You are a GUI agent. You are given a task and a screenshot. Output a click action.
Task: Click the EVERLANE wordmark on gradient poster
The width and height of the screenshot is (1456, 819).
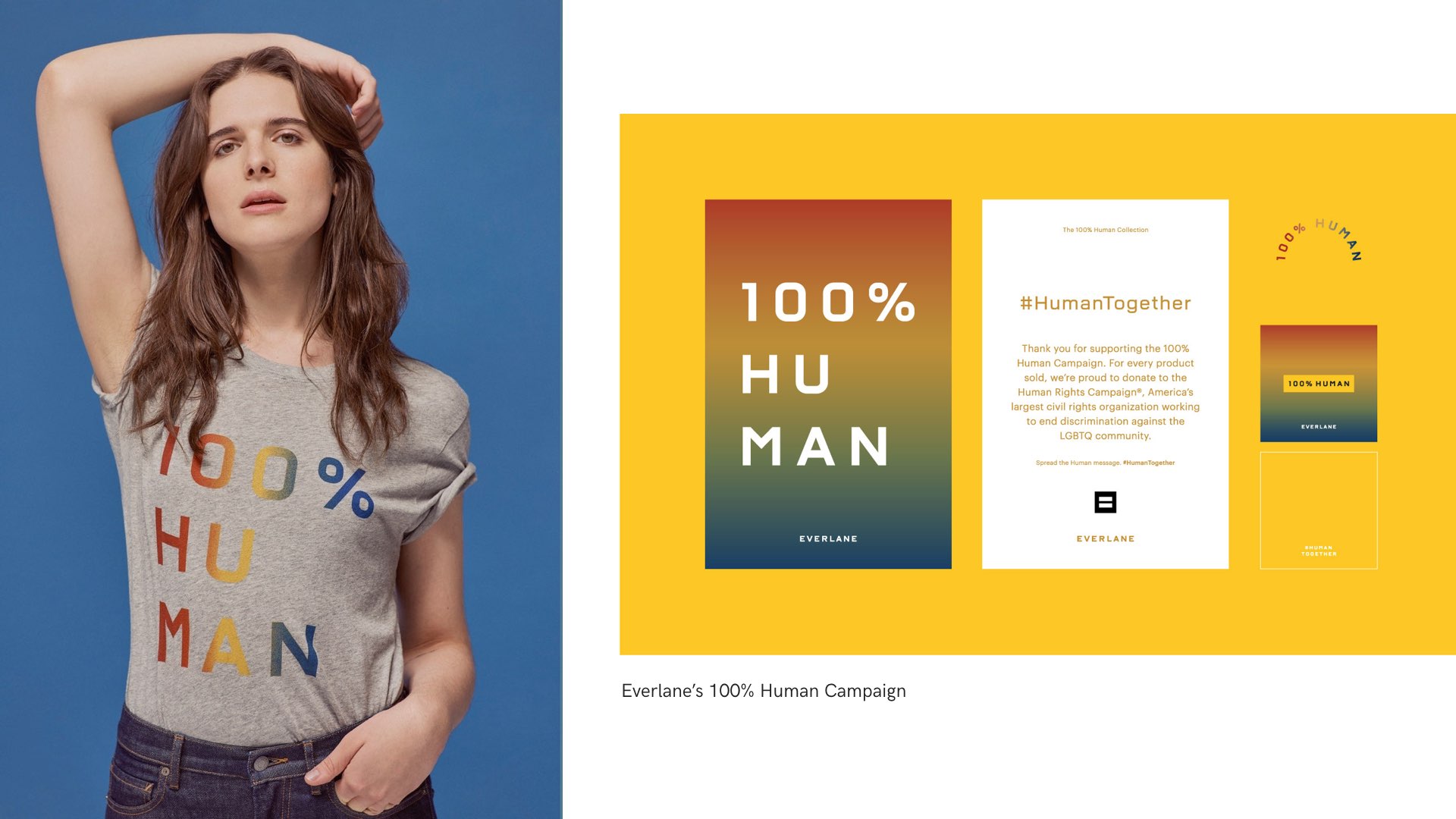tap(828, 539)
